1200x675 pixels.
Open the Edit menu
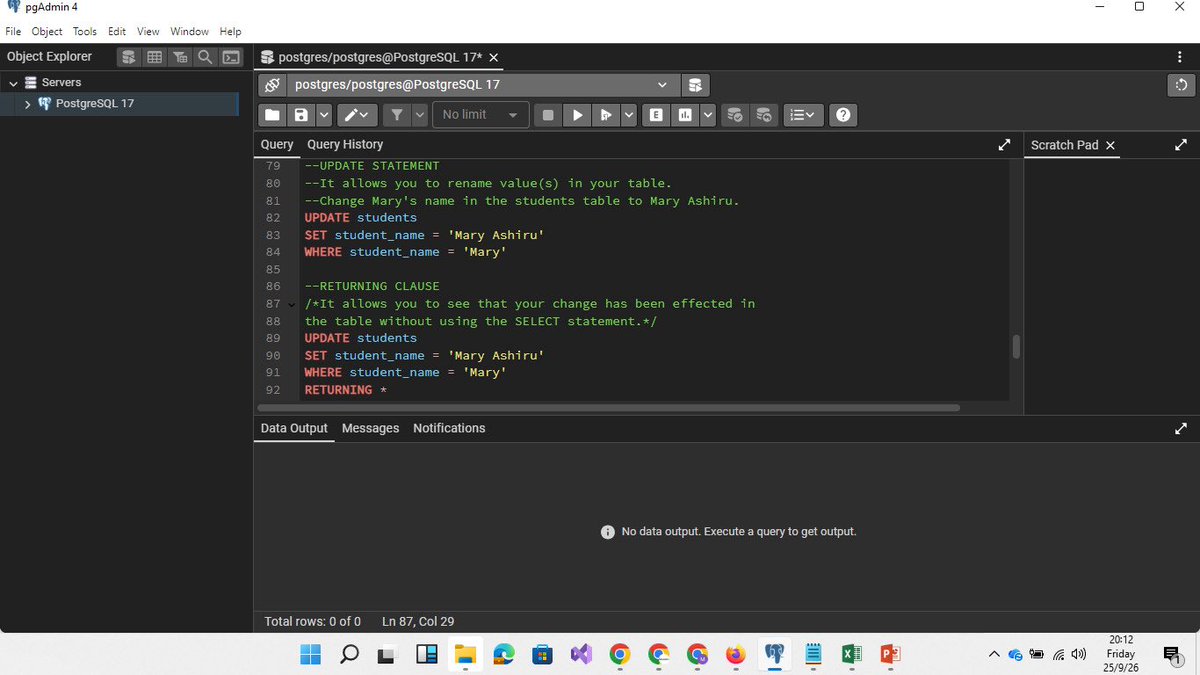117,31
